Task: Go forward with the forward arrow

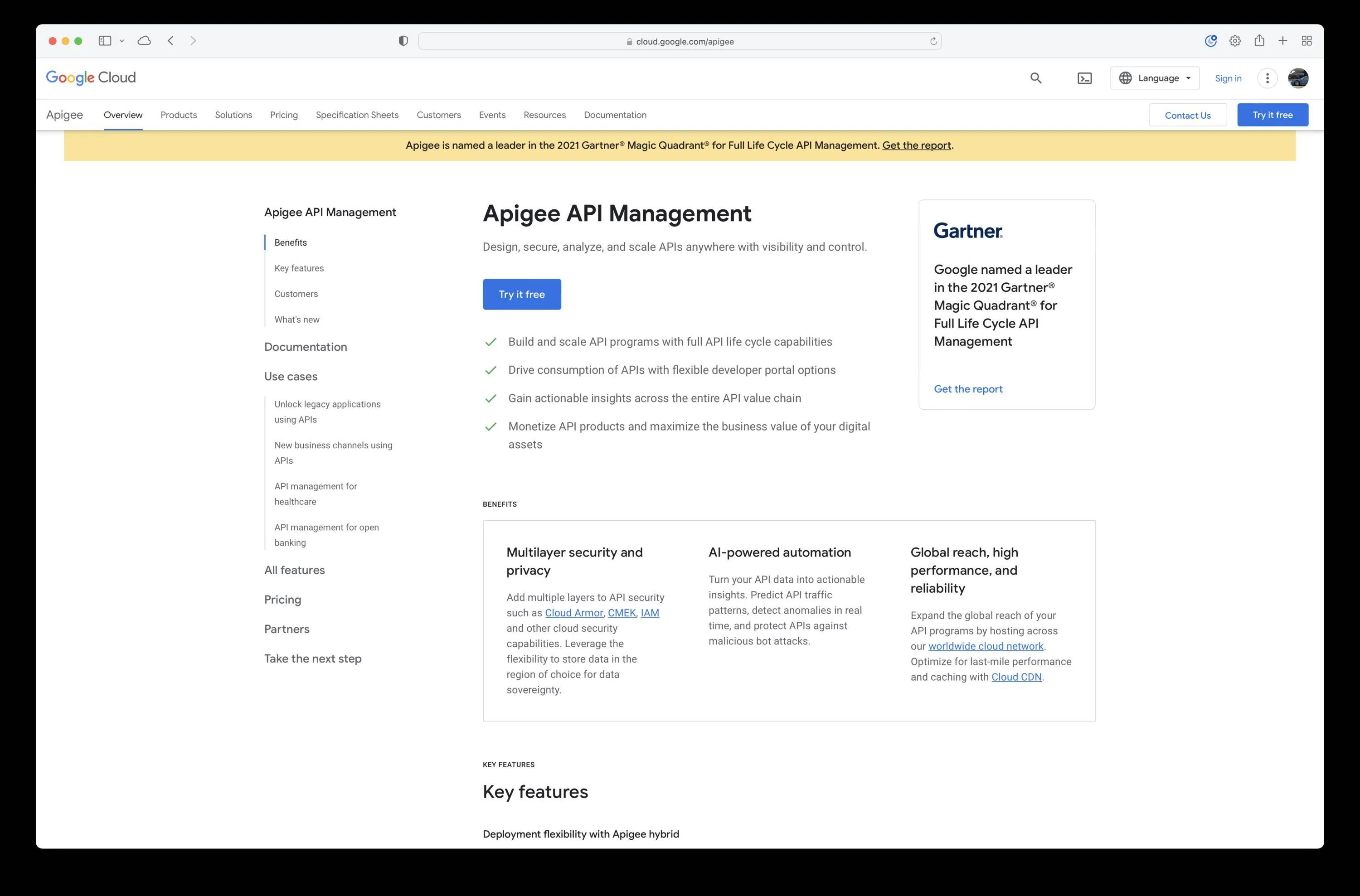Action: click(x=193, y=41)
